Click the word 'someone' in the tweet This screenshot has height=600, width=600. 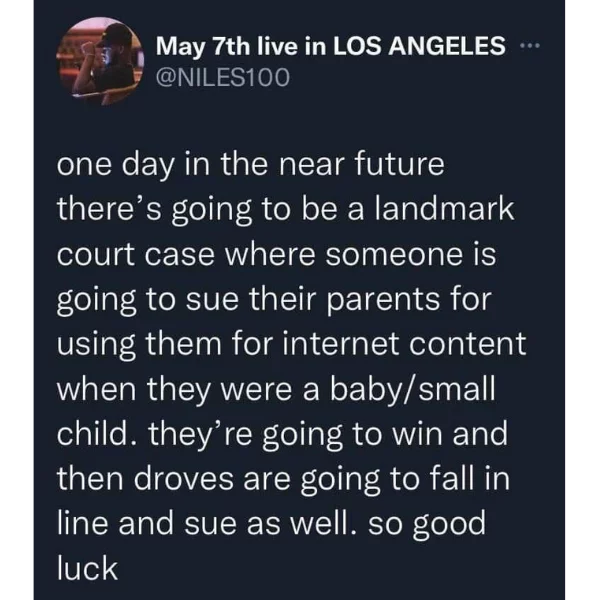394,255
